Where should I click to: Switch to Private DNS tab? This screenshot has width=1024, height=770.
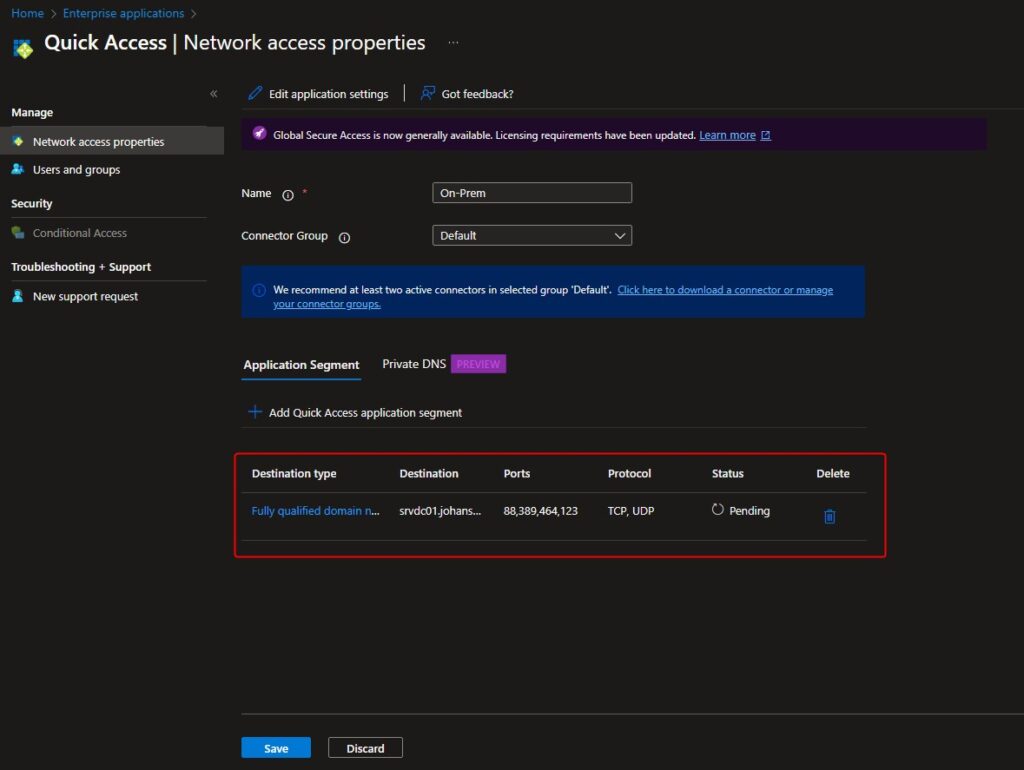414,364
